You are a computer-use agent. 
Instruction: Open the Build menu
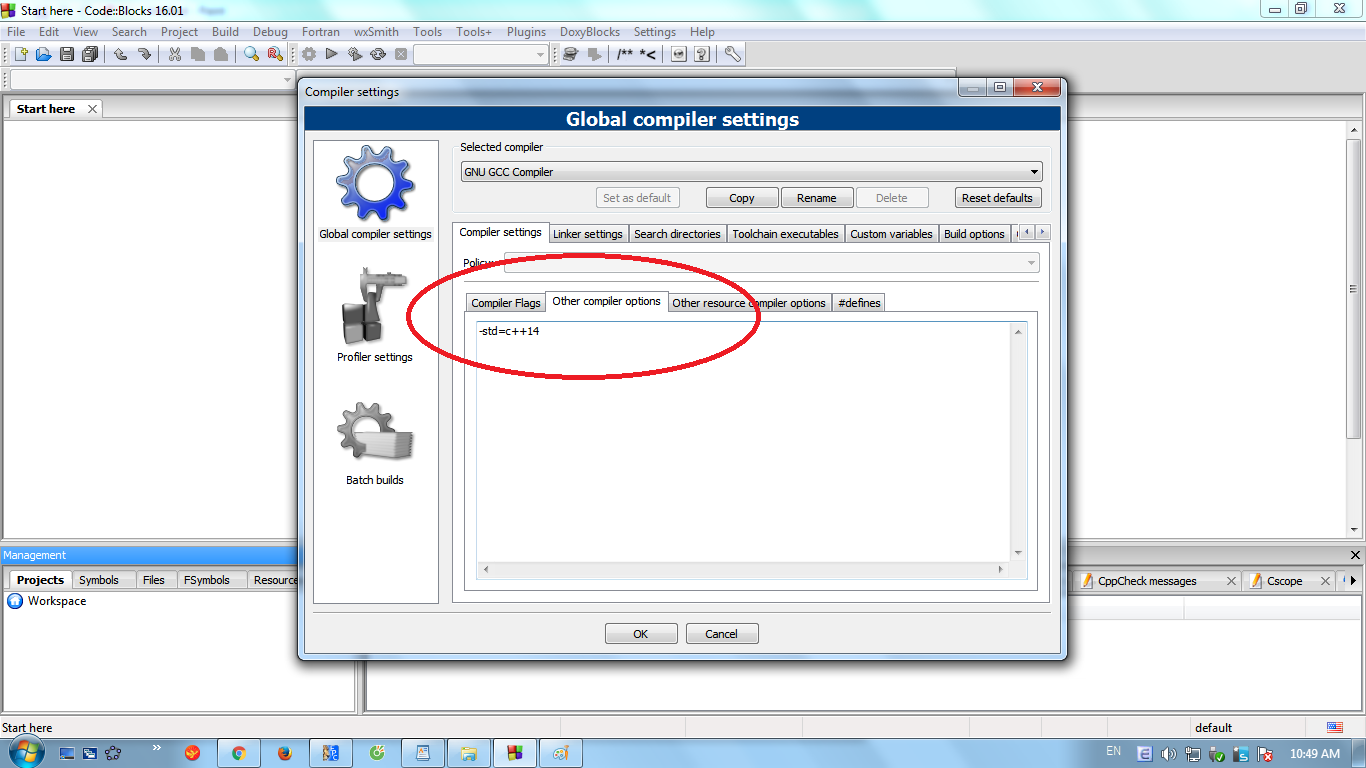click(x=225, y=32)
